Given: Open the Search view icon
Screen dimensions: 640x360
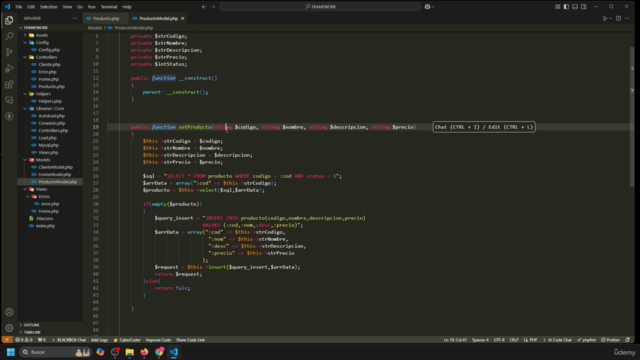Looking at the screenshot, I should point(9,36).
